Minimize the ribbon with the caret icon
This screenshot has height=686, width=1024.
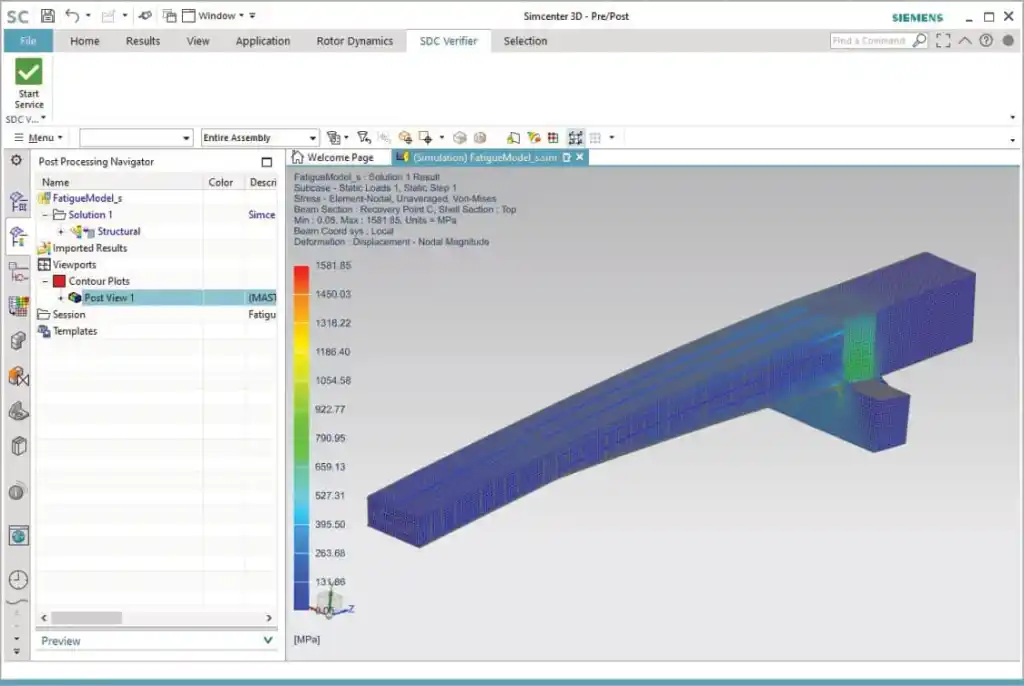965,41
